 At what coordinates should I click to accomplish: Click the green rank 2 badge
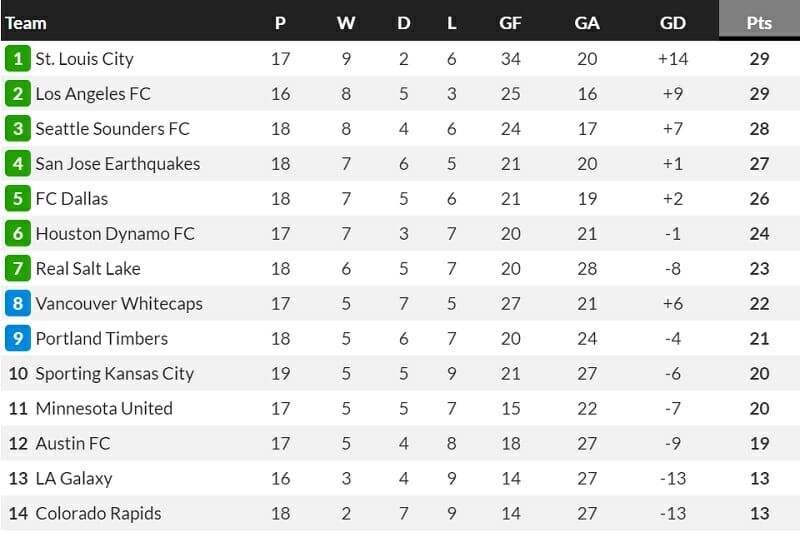[x=17, y=94]
